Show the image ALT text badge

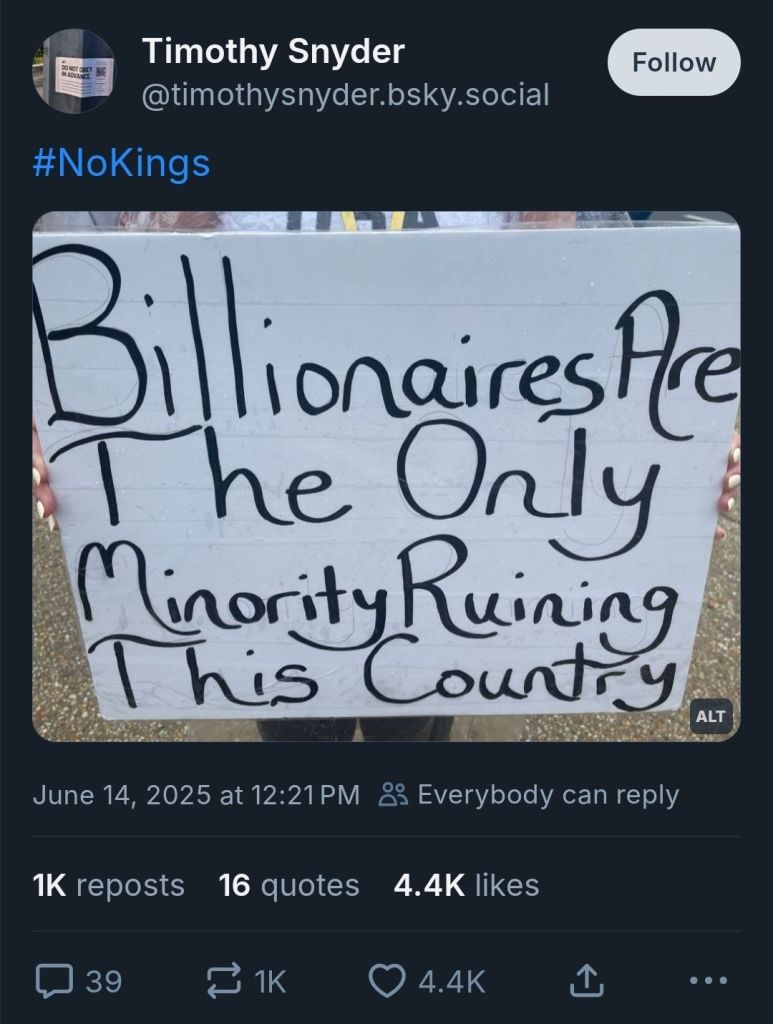(710, 716)
